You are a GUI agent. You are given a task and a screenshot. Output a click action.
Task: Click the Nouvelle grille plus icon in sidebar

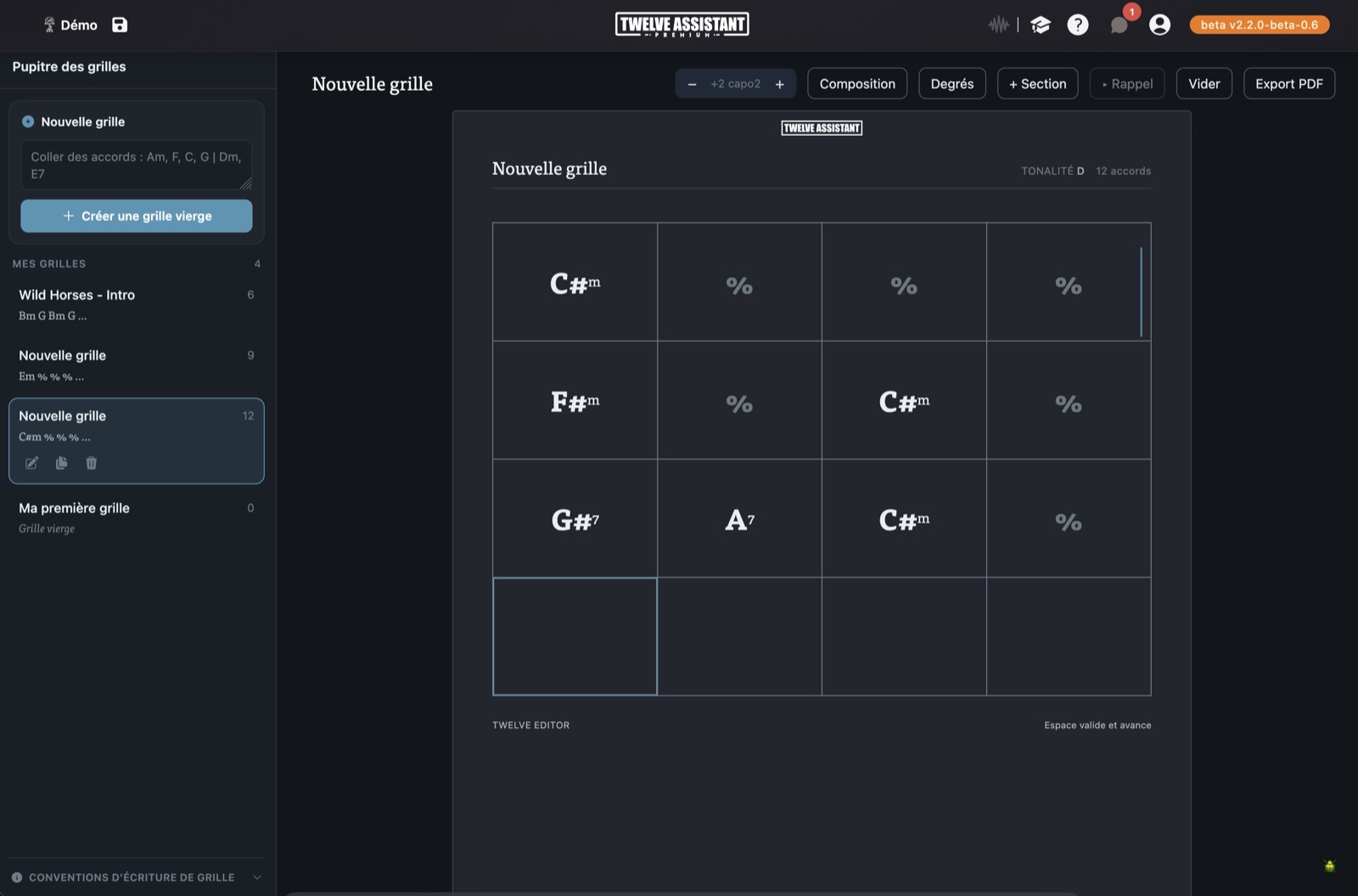coord(28,121)
